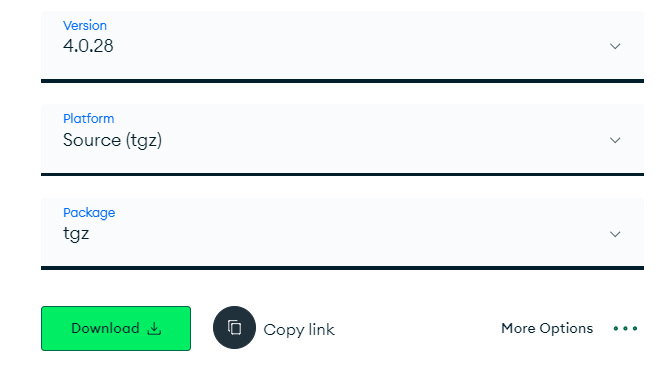Viewport: 671px width, 376px height.
Task: Expand the Package dropdown chevron
Action: click(615, 234)
